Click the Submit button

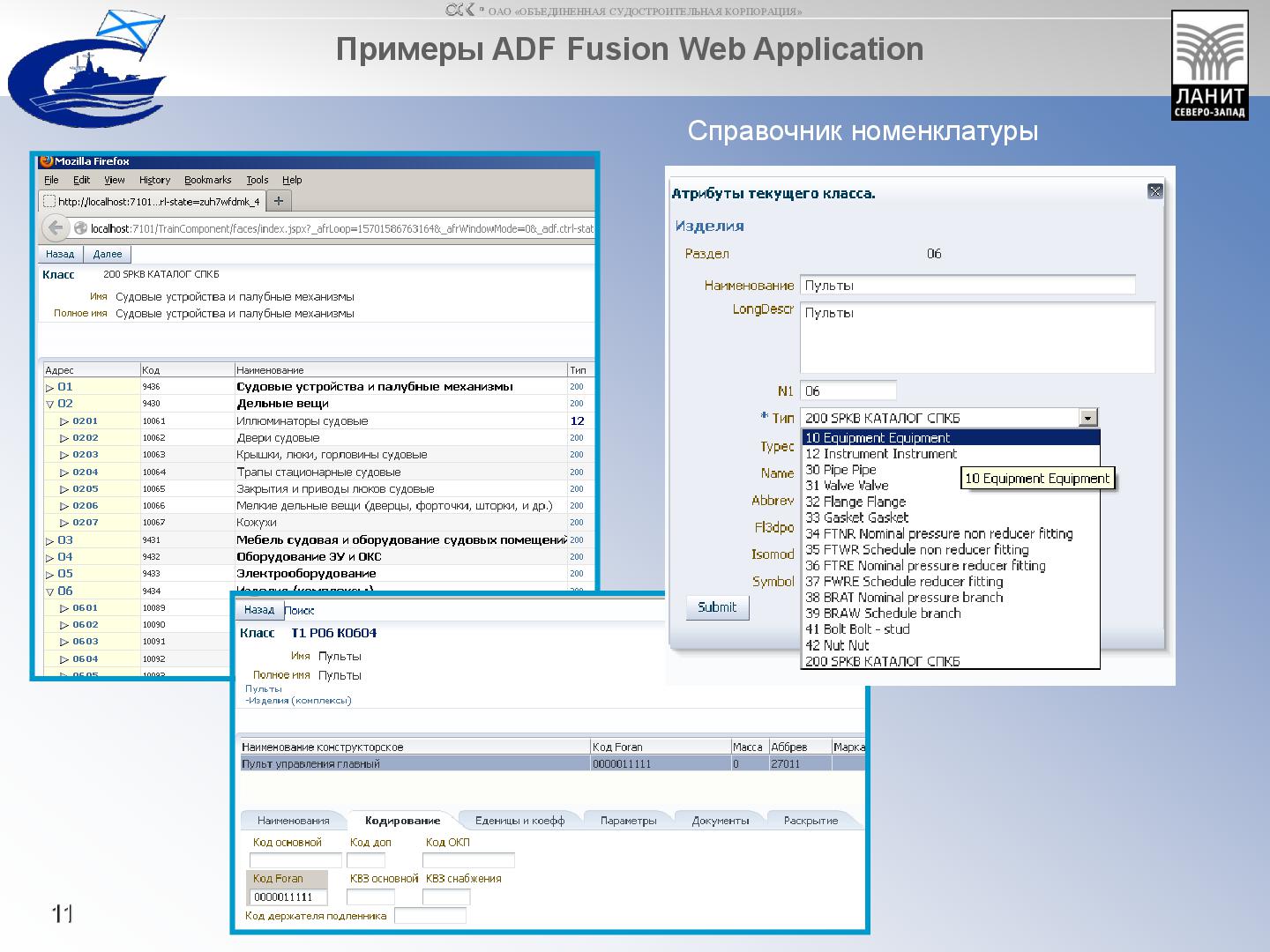pos(716,607)
